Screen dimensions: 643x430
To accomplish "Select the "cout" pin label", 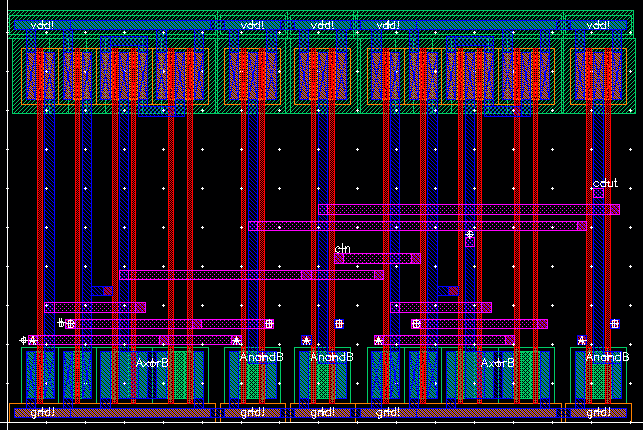I will pyautogui.click(x=605, y=183).
